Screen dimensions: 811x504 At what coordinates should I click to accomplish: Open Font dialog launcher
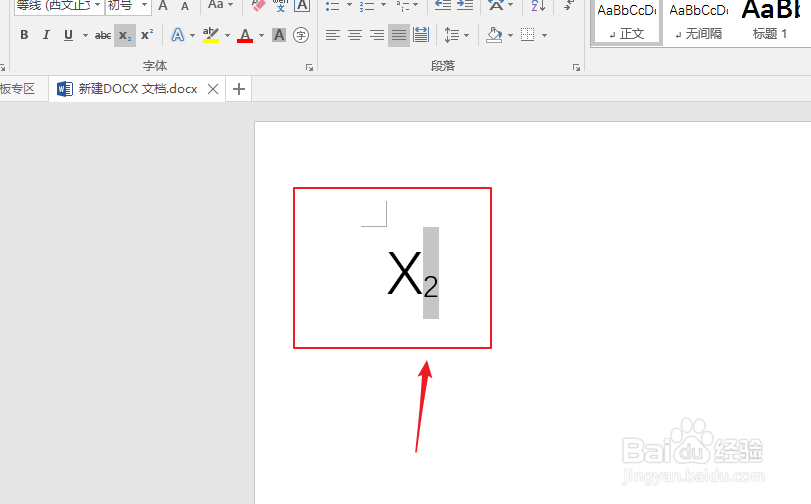pos(309,67)
